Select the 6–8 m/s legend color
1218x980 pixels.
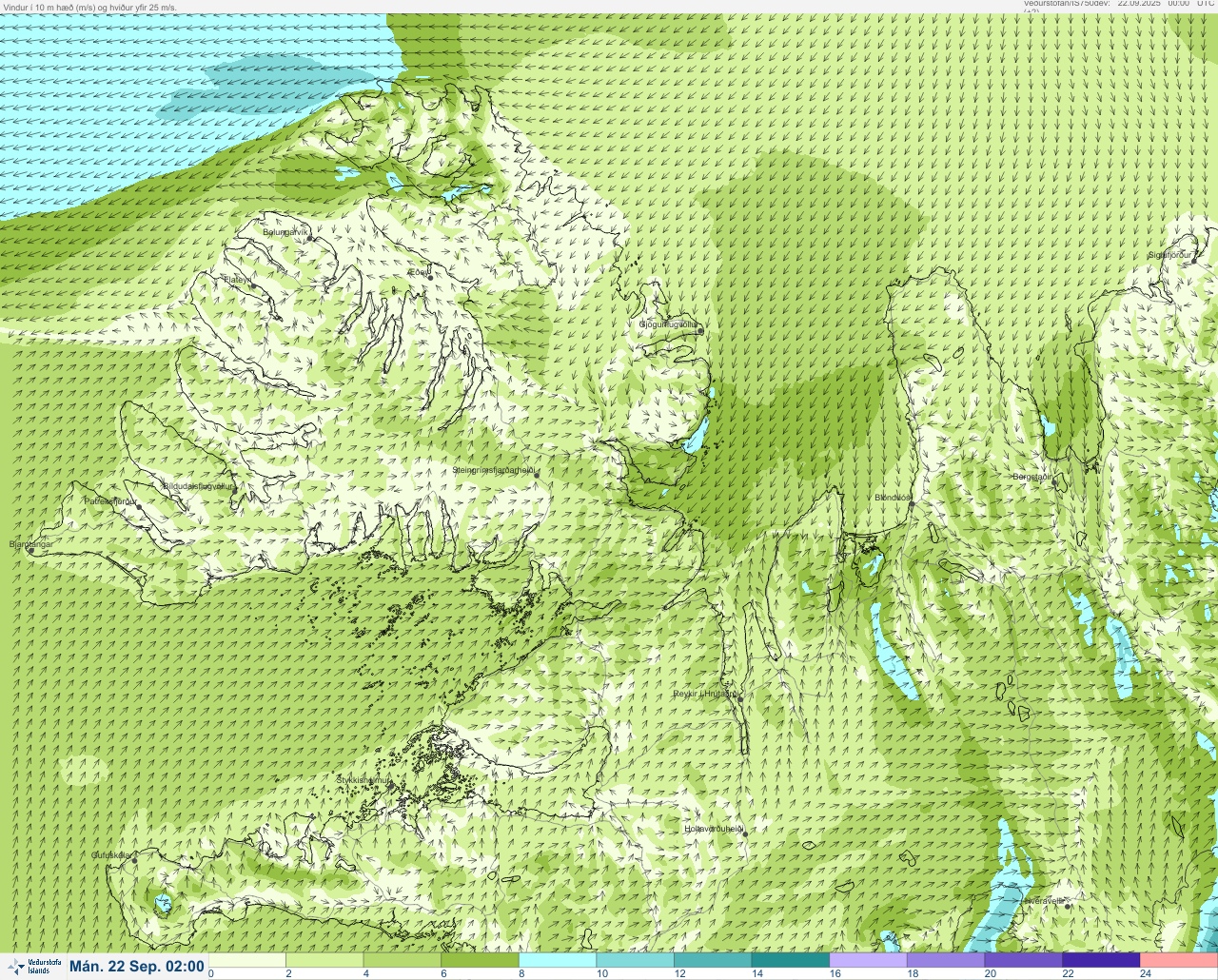click(481, 960)
